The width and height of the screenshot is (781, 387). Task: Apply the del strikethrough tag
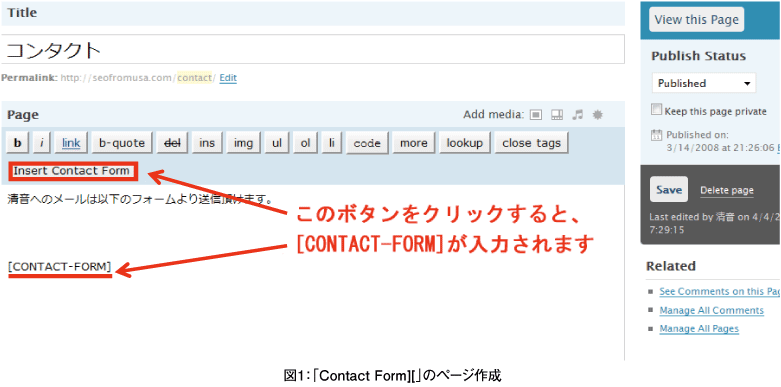click(172, 143)
